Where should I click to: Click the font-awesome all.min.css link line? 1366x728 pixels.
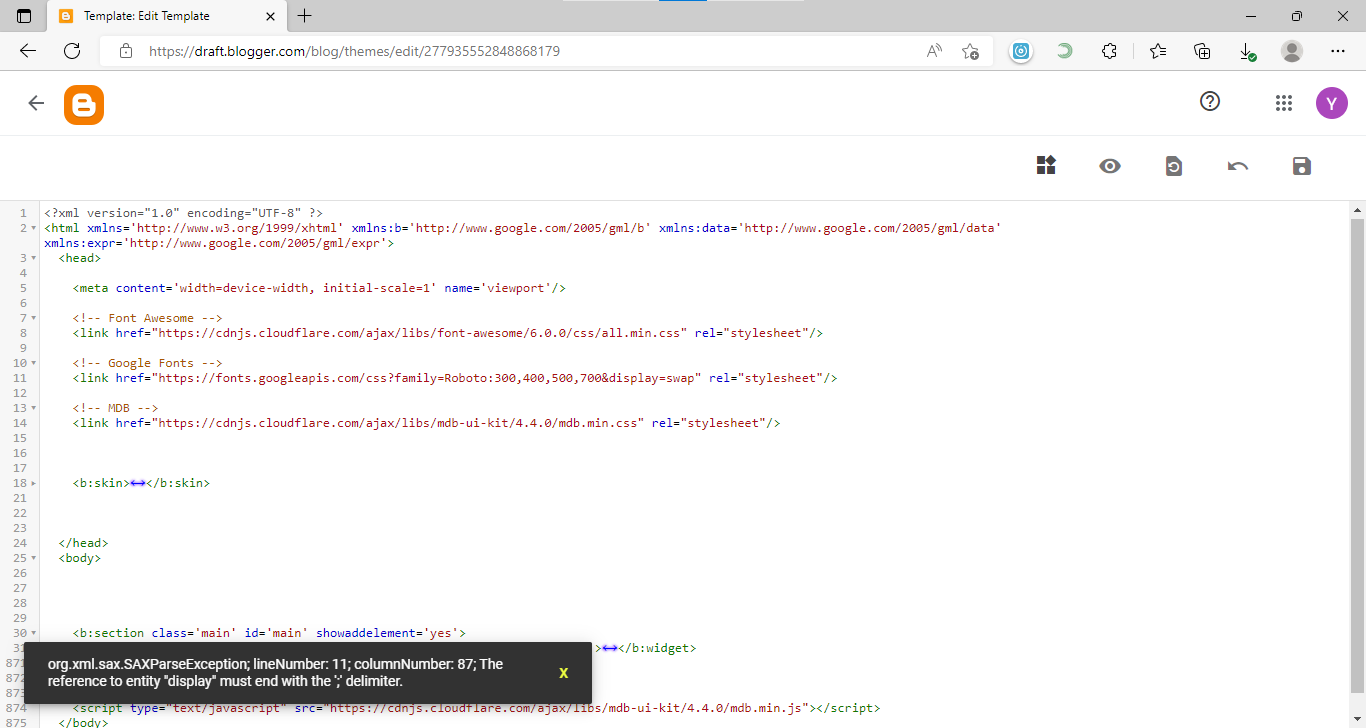click(448, 333)
